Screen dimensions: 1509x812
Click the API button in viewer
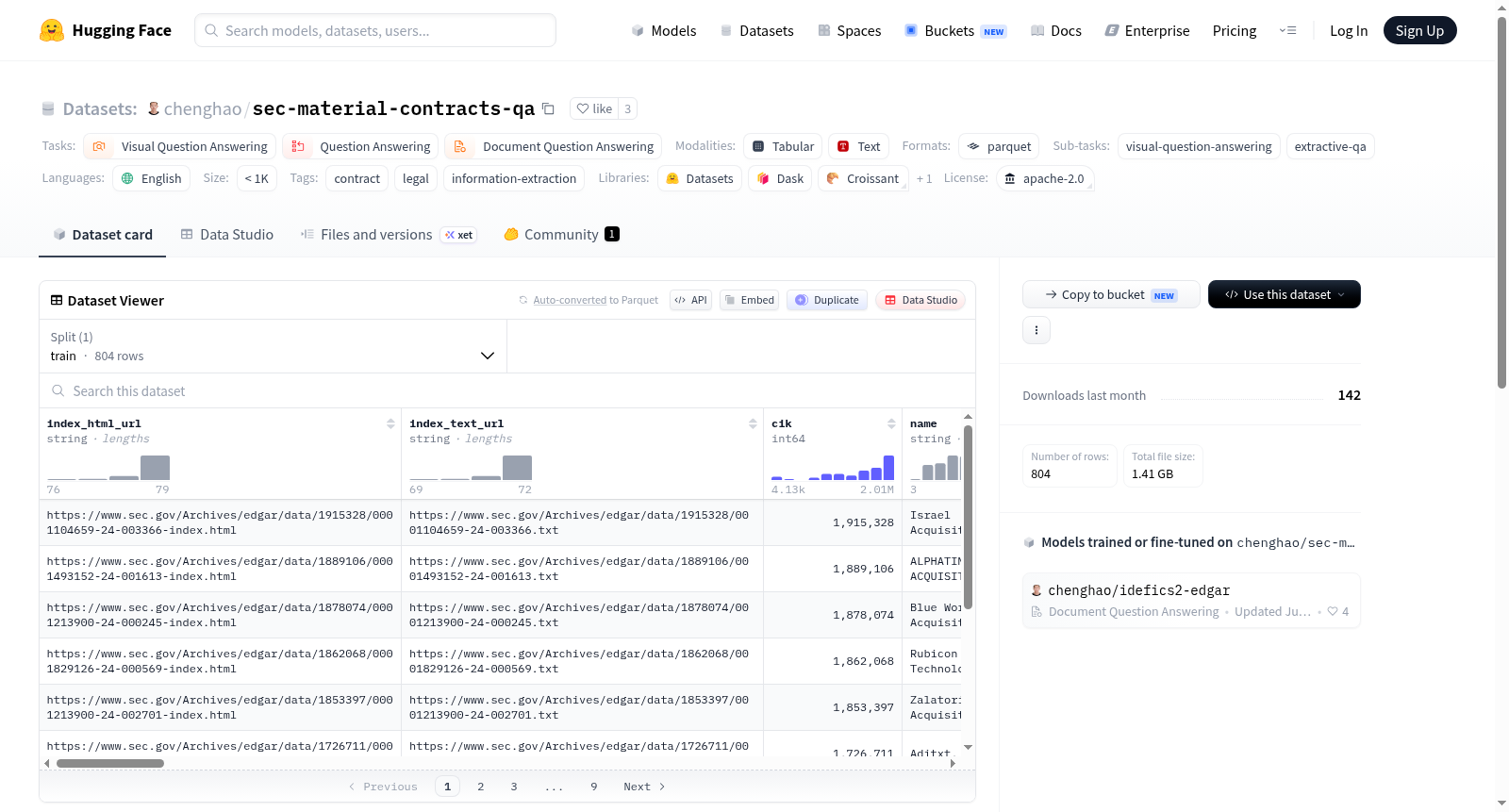pyautogui.click(x=690, y=300)
